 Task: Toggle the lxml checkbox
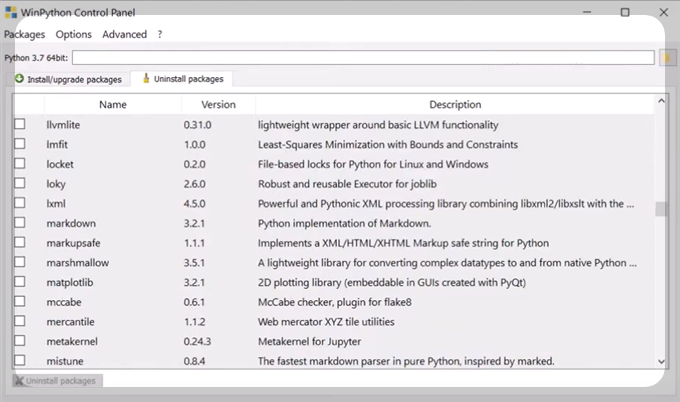[20, 203]
